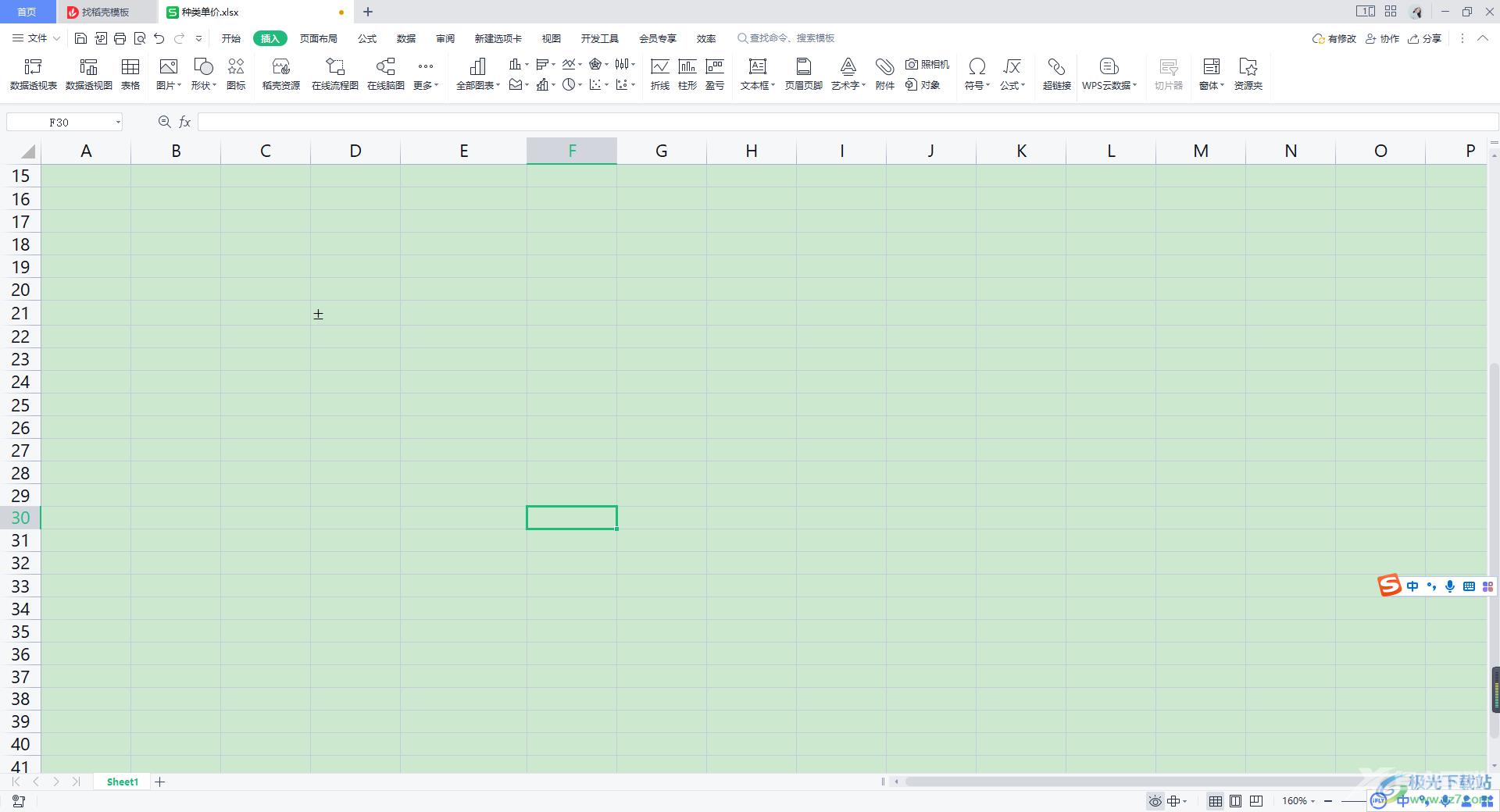
Task: Open a new document tab with plus
Action: 368,12
